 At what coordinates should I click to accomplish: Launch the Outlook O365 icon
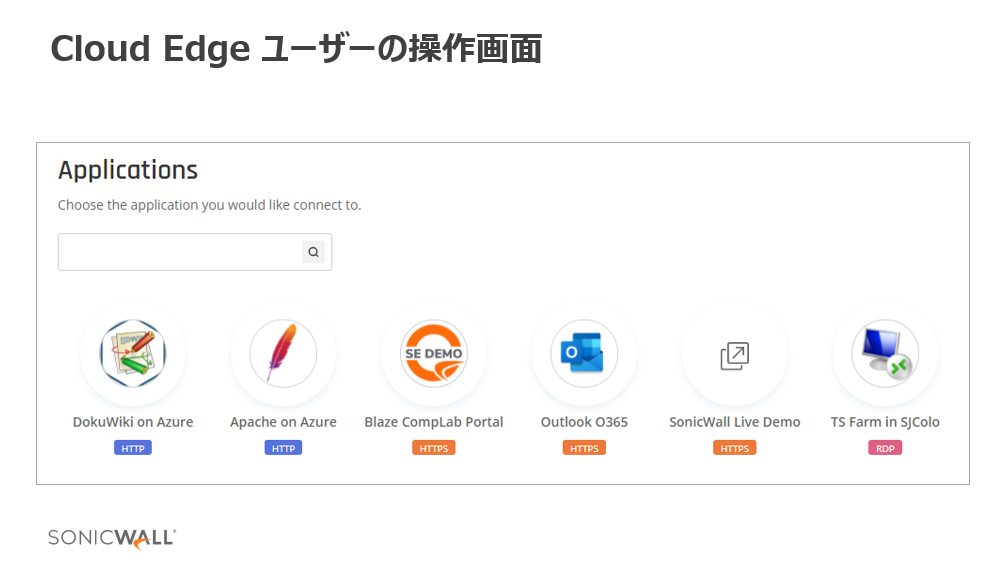tap(584, 354)
